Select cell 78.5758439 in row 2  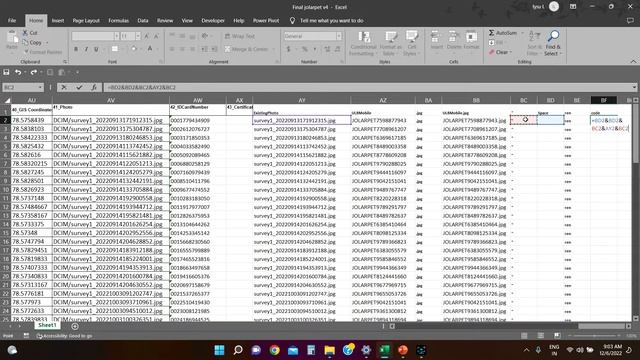pyautogui.click(x=31, y=120)
